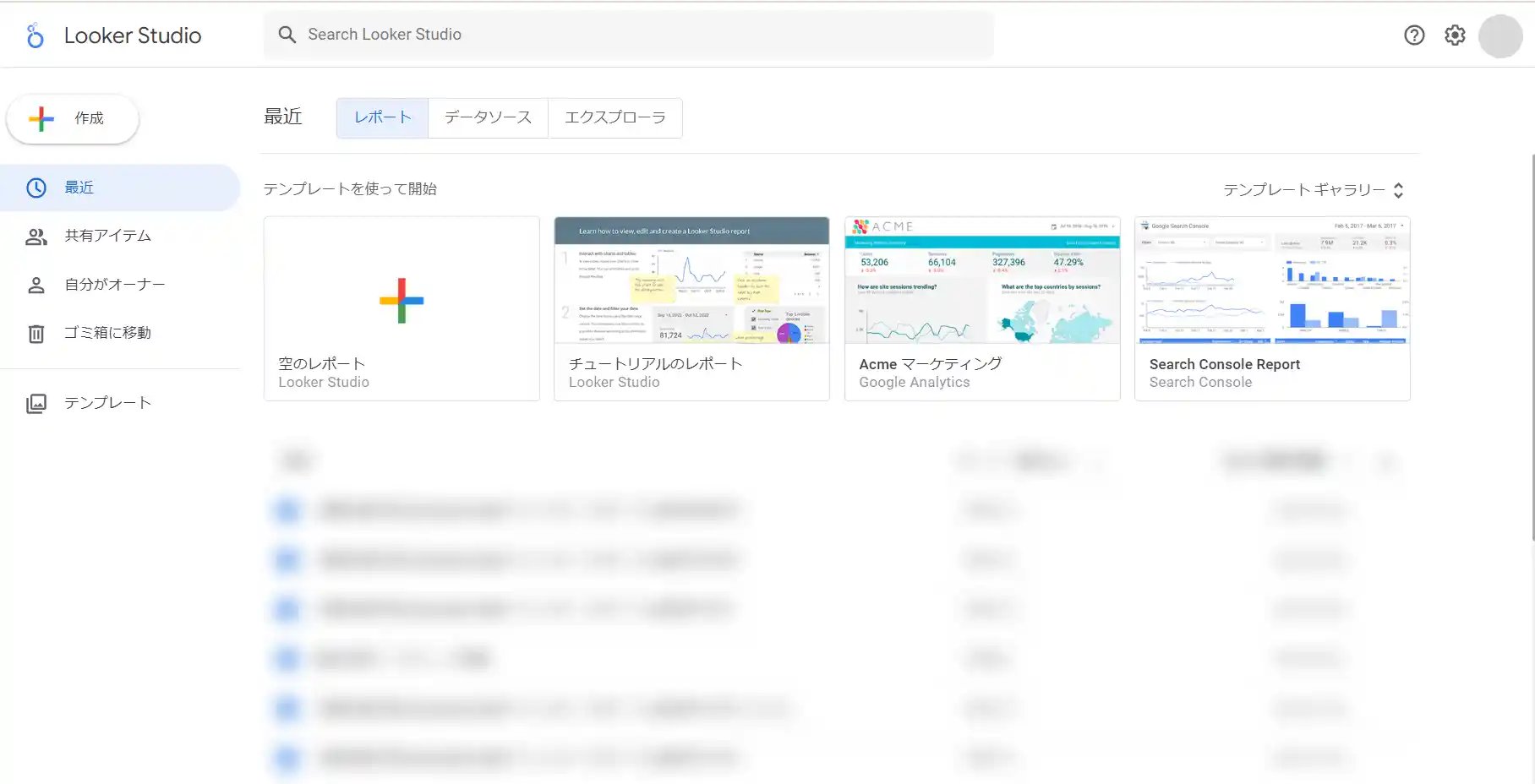Switch to the データソース tab
The width and height of the screenshot is (1535, 784).
click(x=488, y=118)
